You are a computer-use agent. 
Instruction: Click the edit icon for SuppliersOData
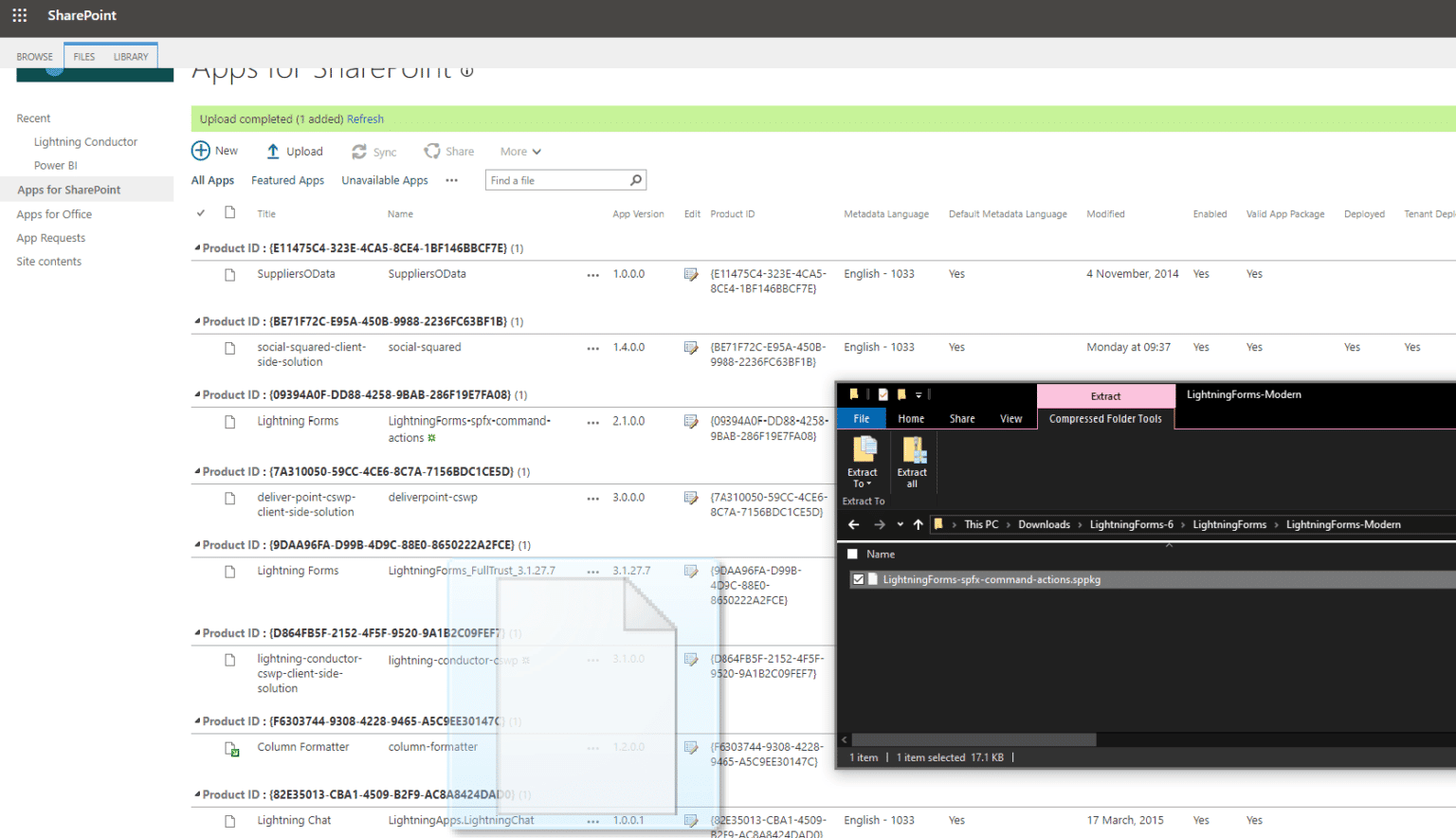click(691, 274)
